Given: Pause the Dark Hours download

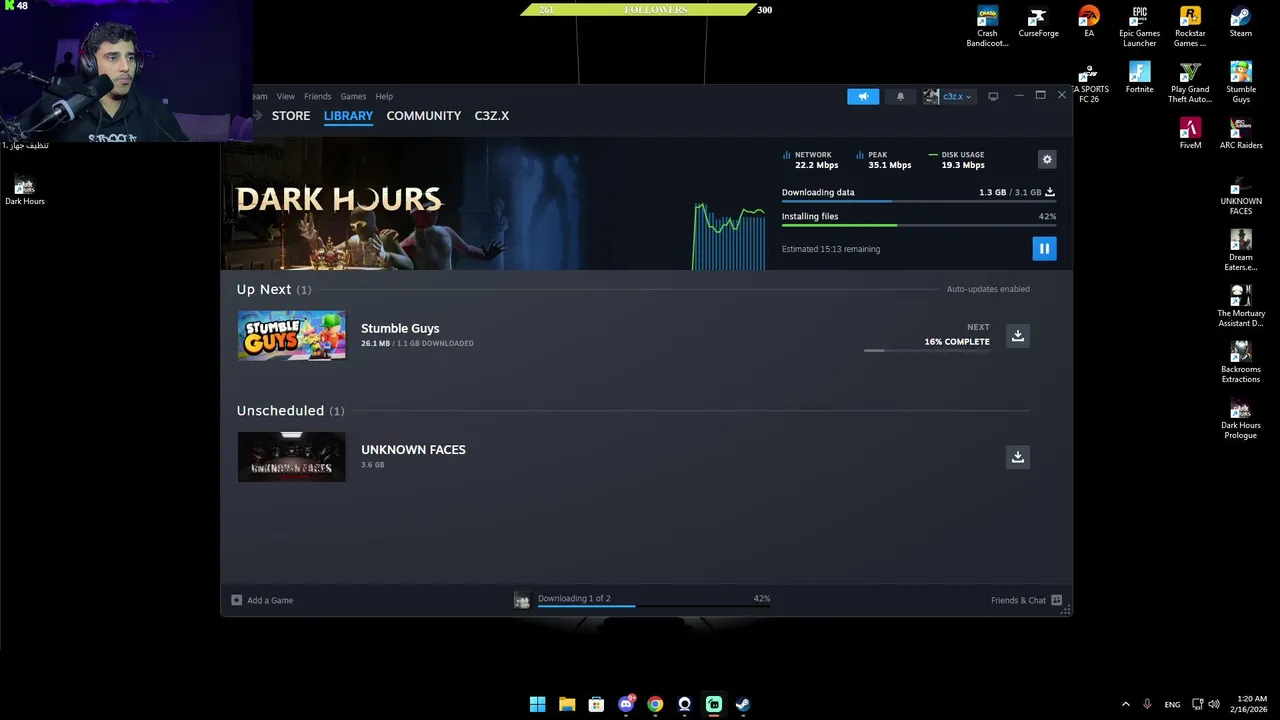Looking at the screenshot, I should click(x=1044, y=248).
